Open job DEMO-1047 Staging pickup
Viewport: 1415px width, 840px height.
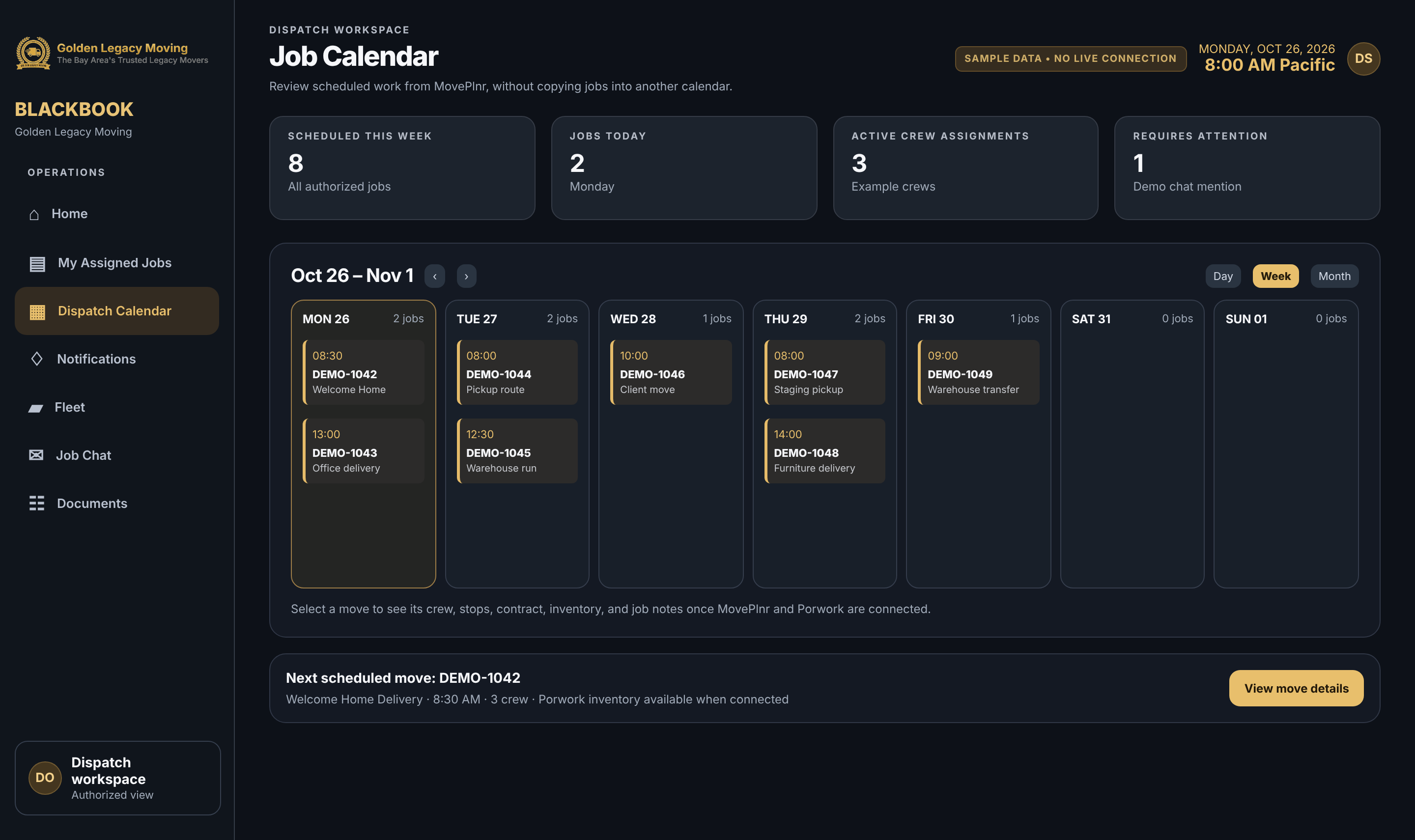[824, 372]
